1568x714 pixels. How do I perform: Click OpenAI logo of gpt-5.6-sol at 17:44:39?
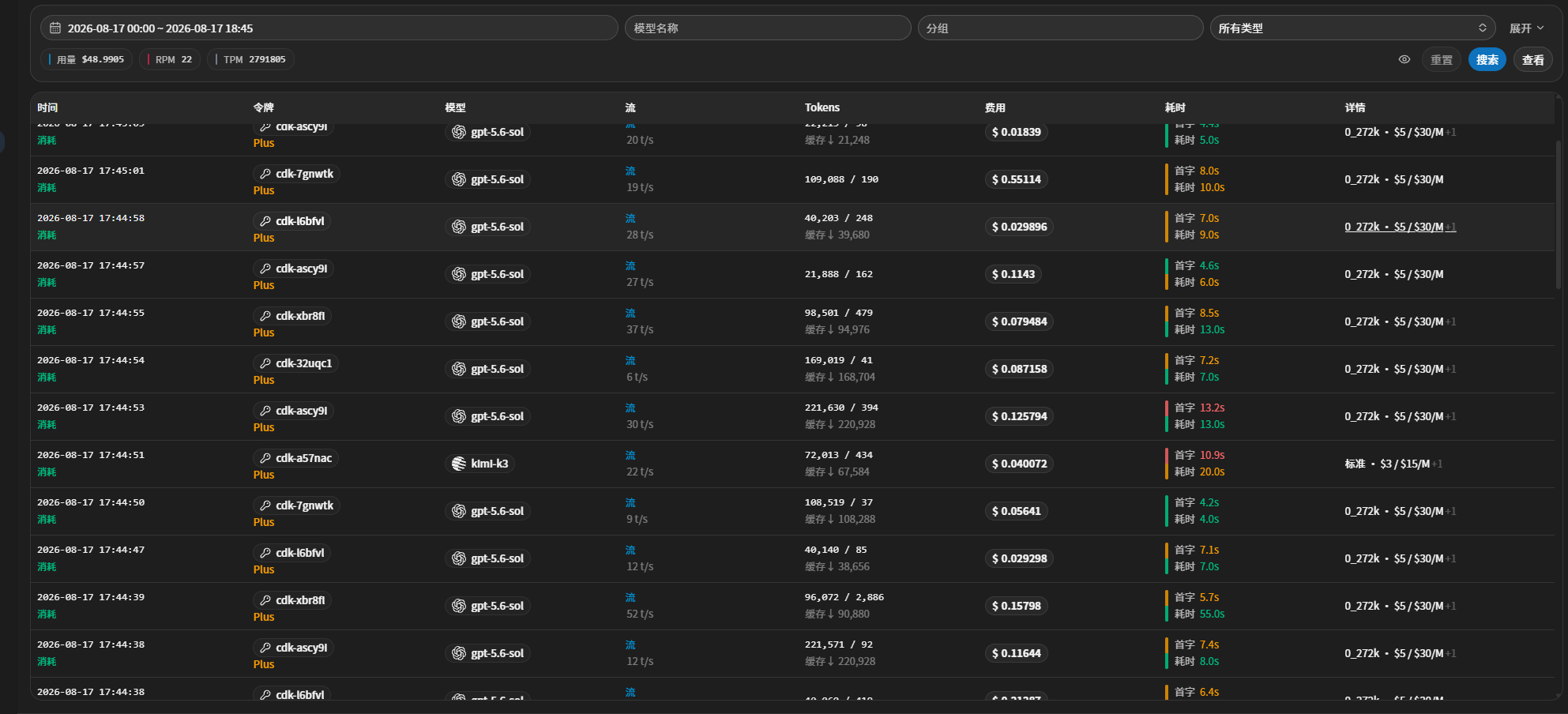(459, 606)
